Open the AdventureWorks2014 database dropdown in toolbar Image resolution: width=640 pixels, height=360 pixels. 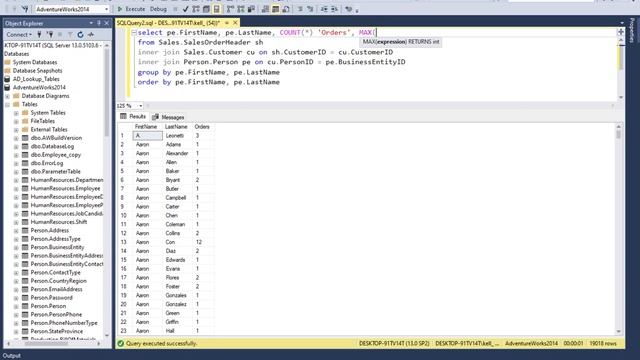pos(106,9)
